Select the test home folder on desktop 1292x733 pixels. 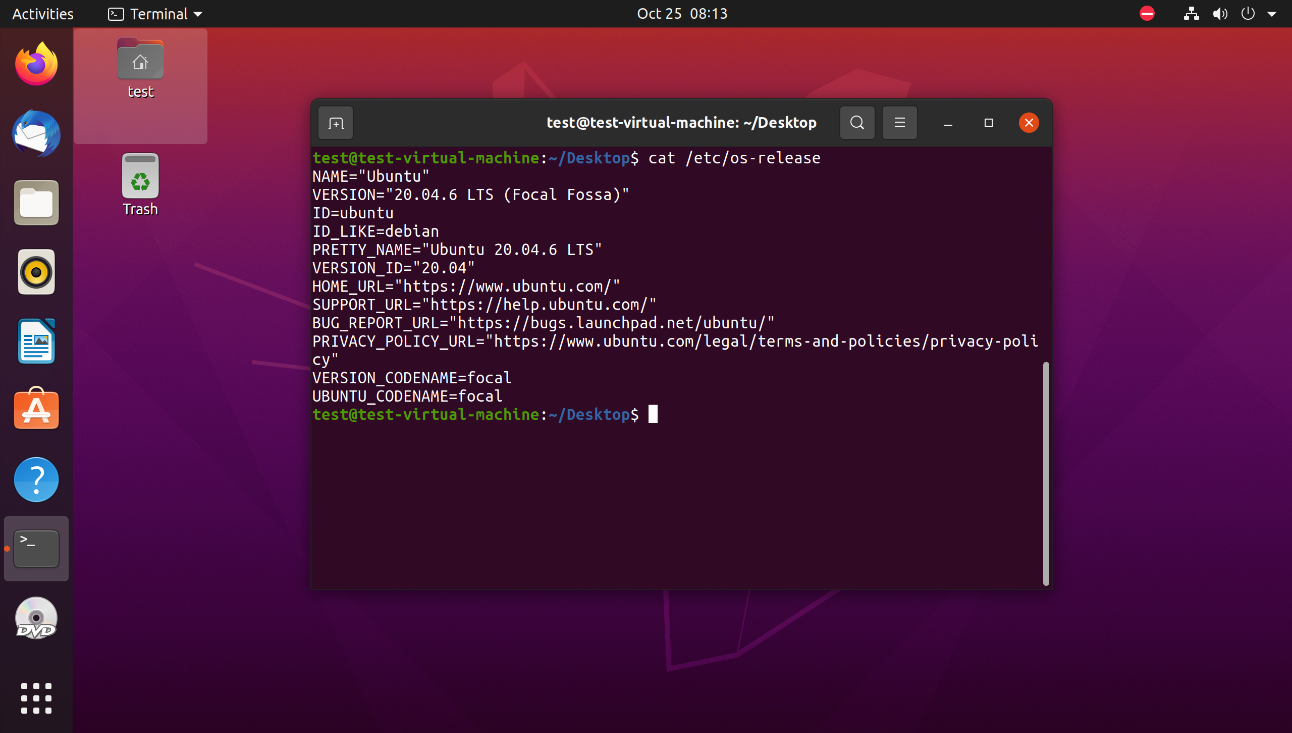tap(140, 68)
